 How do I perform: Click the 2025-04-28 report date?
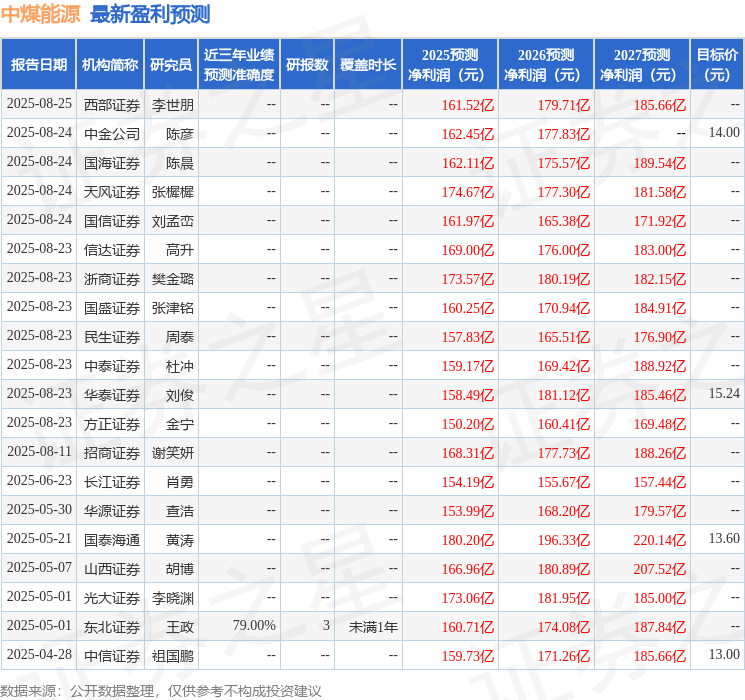pyautogui.click(x=39, y=654)
